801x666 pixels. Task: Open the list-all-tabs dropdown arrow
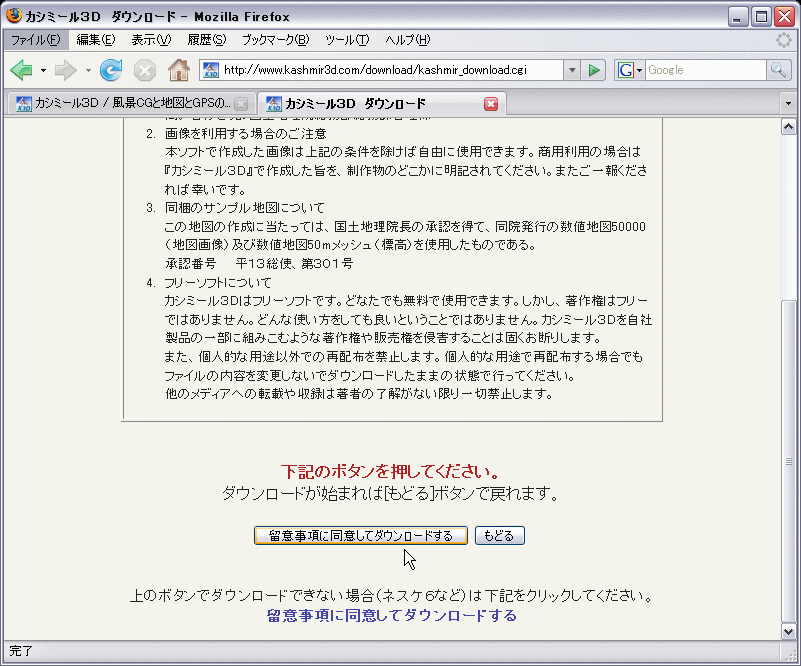(x=788, y=104)
